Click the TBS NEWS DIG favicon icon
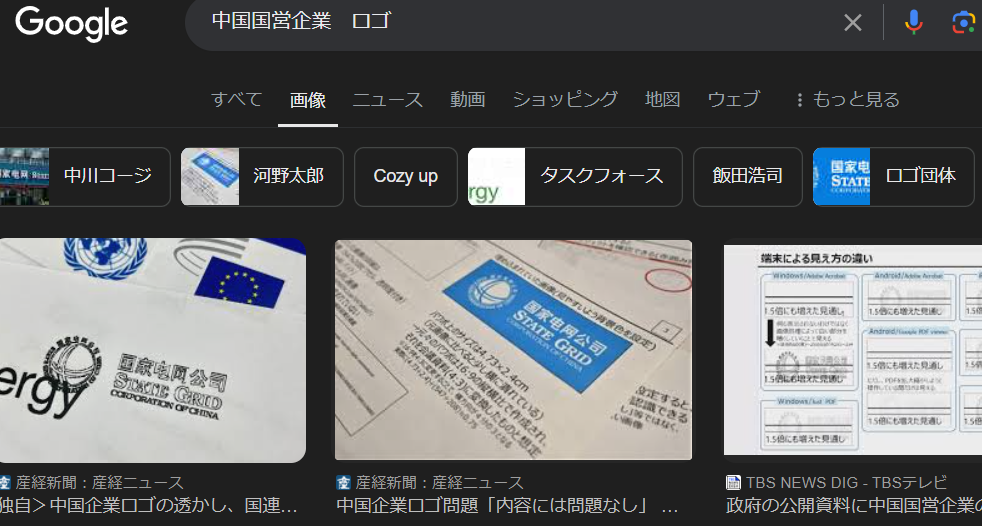982x526 pixels. pyautogui.click(x=733, y=483)
